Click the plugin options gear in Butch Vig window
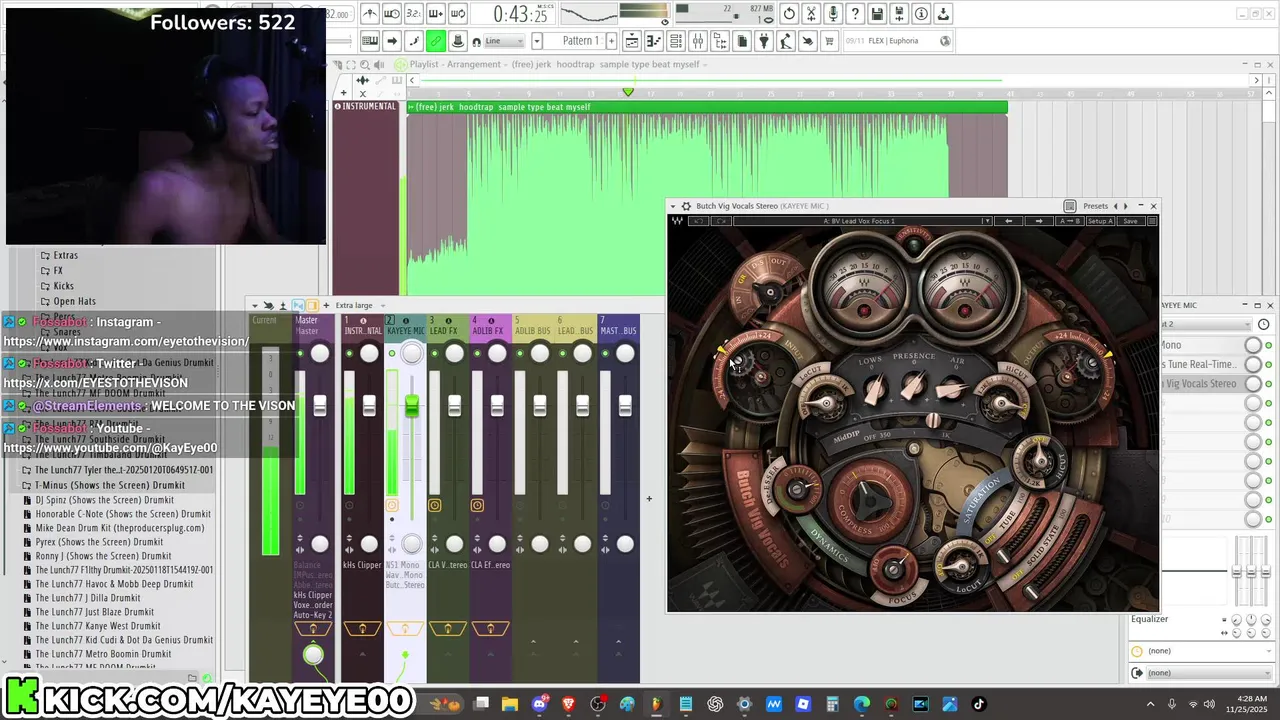 click(x=686, y=206)
